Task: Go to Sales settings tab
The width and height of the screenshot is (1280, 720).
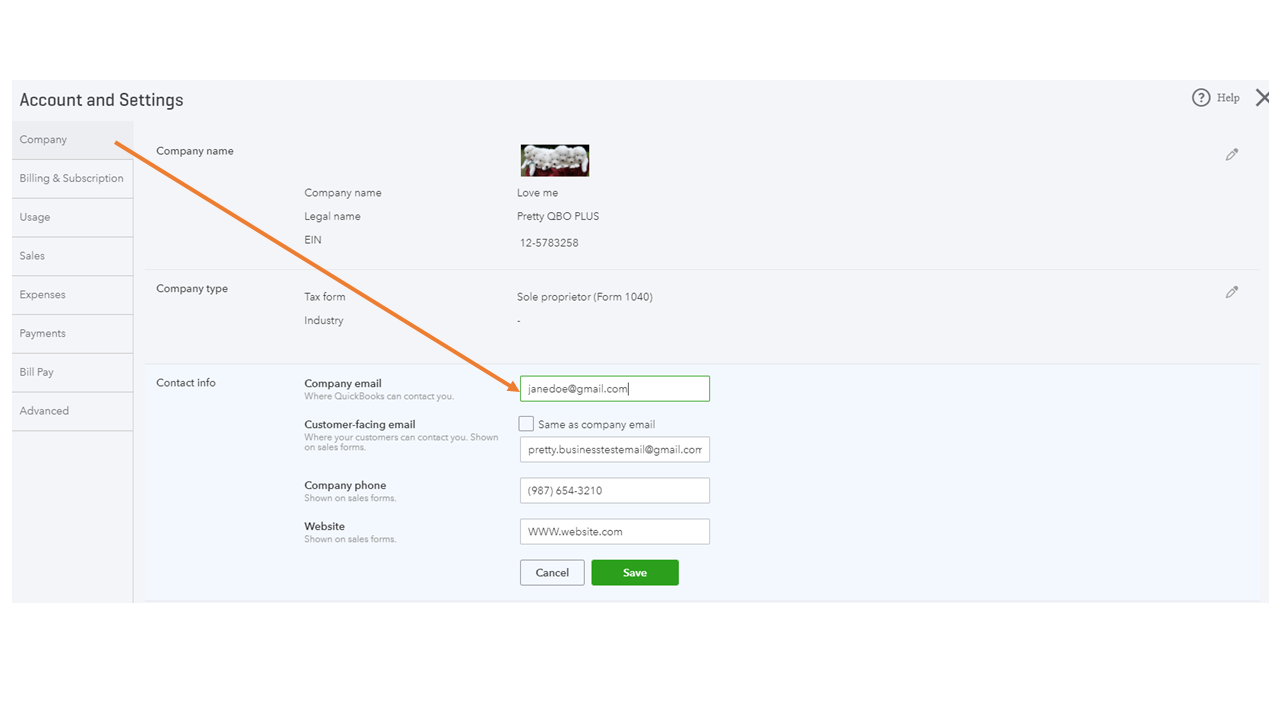Action: click(x=32, y=256)
